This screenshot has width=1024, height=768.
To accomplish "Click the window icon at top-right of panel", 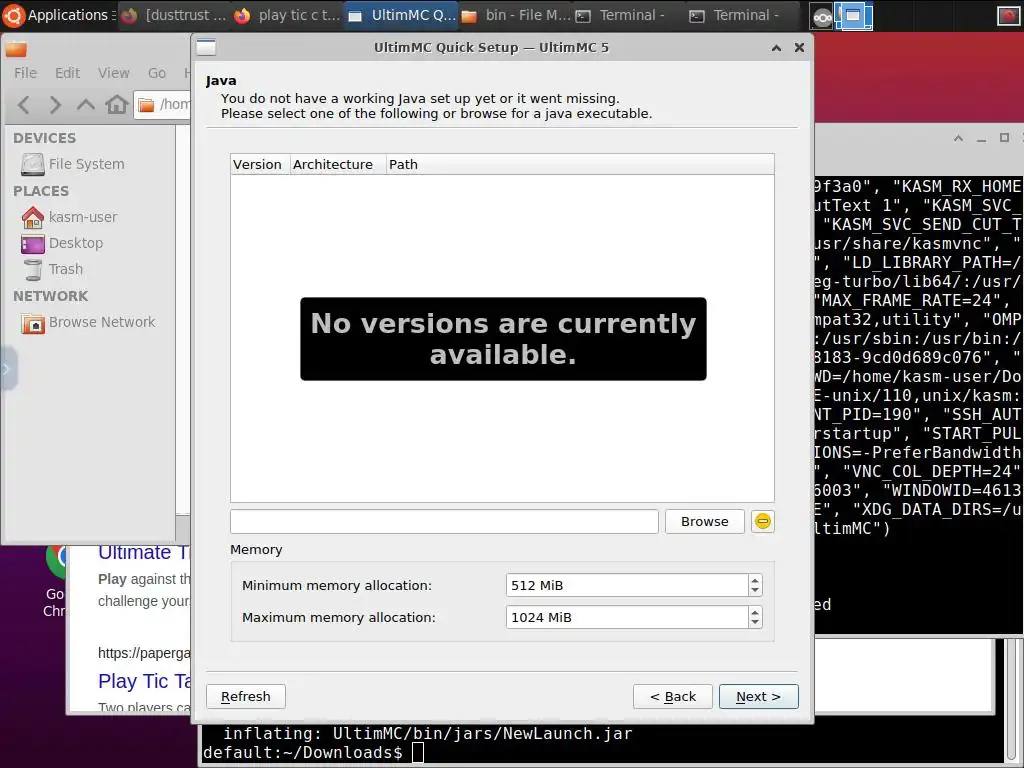I will (x=1008, y=16).
